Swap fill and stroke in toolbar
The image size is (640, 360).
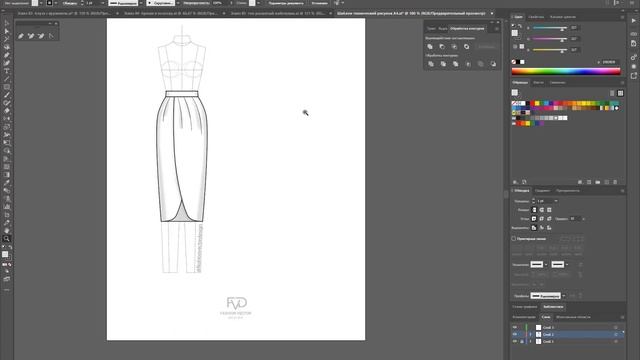[10, 247]
